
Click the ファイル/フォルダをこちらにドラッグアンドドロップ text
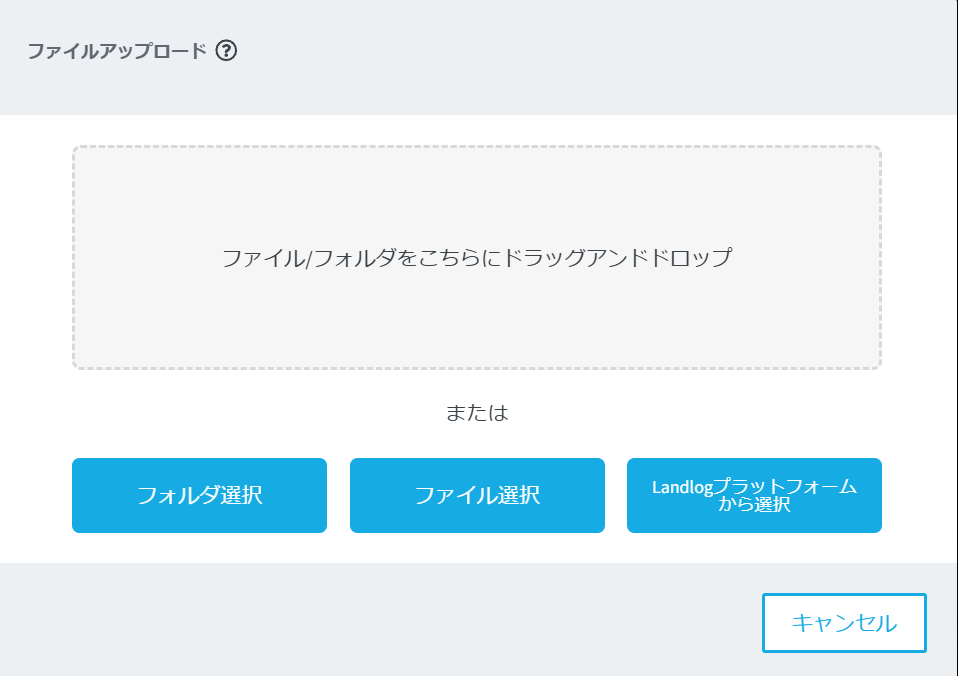[476, 258]
